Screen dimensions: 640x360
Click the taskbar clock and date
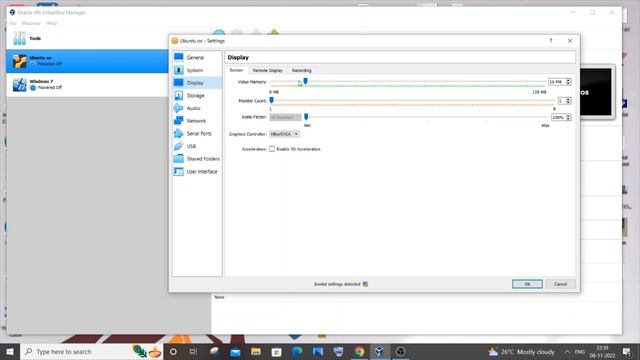click(x=602, y=351)
